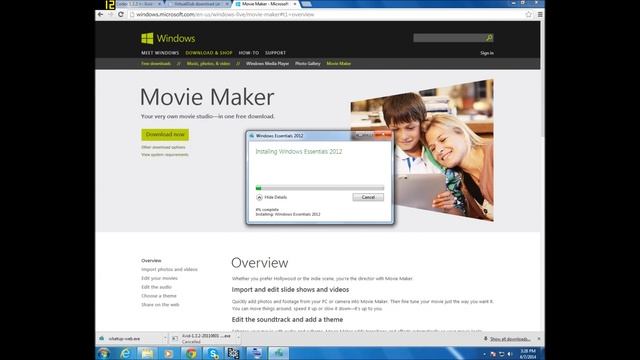Open Other download options link
Screen dimensions: 640x360
(163, 147)
